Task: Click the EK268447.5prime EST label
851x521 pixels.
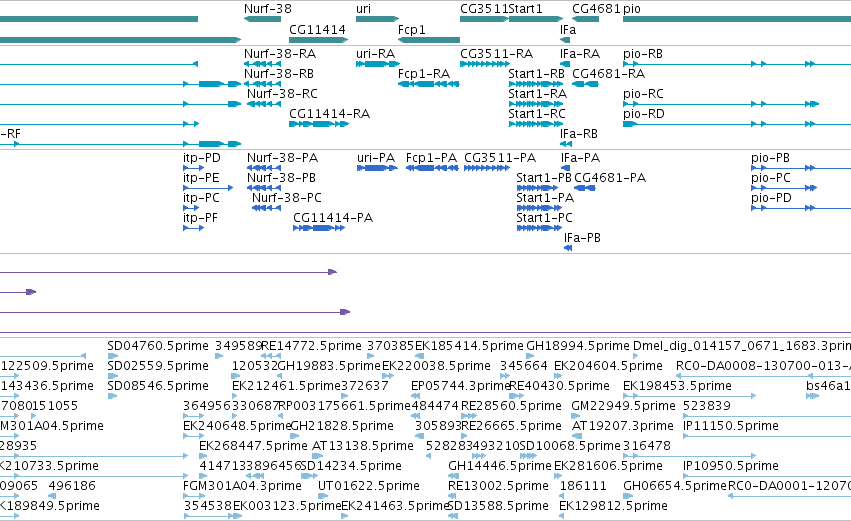Action: pos(253,446)
